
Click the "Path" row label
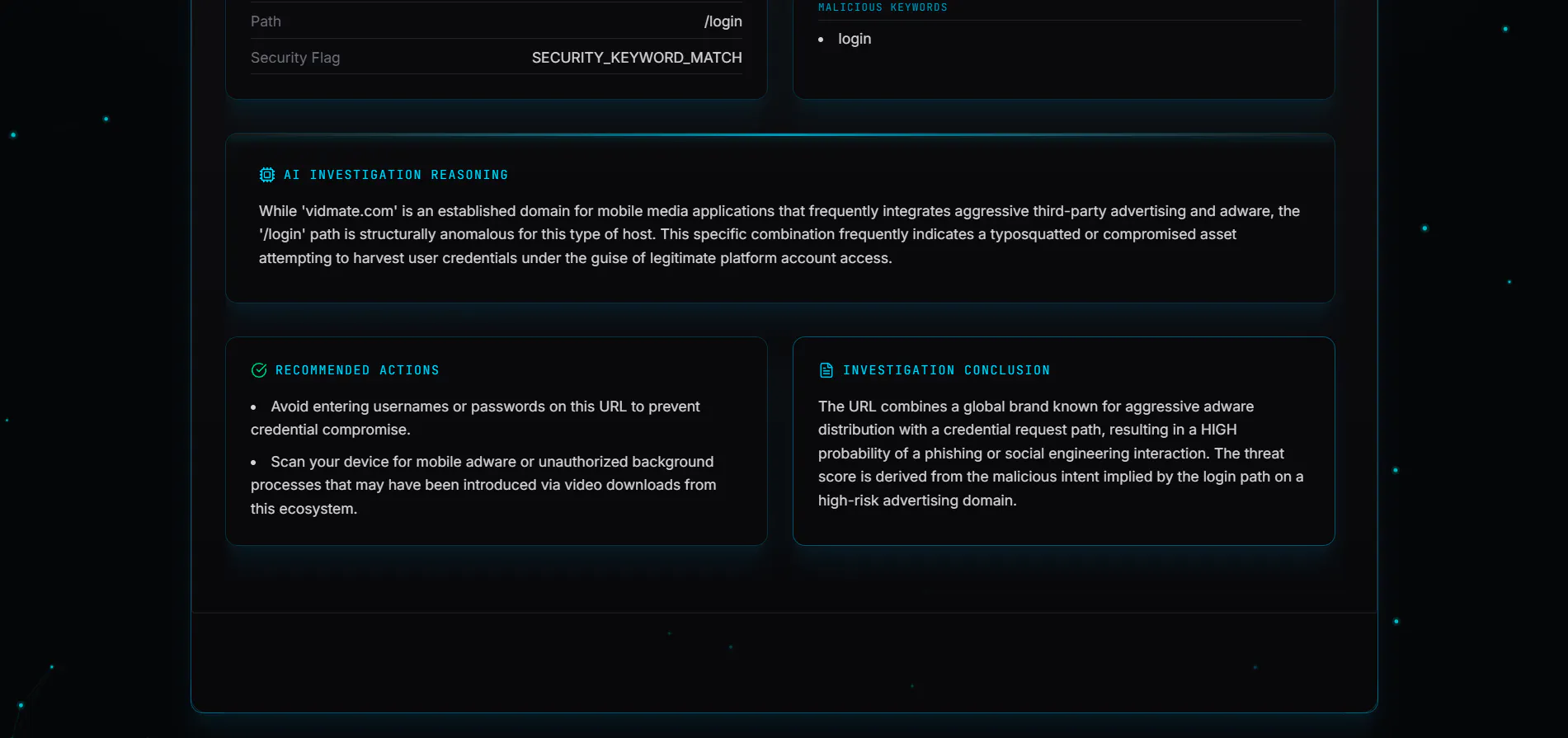pyautogui.click(x=266, y=21)
